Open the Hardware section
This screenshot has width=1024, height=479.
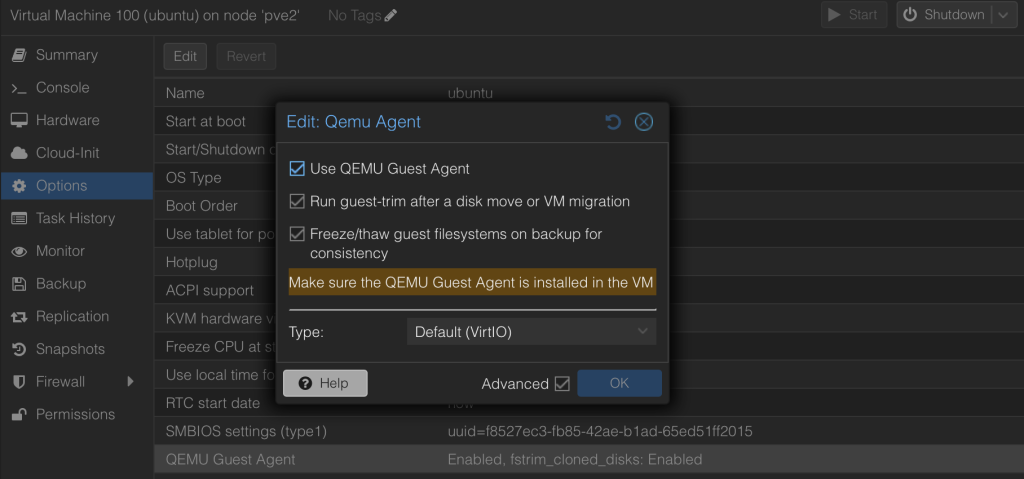pyautogui.click(x=67, y=120)
